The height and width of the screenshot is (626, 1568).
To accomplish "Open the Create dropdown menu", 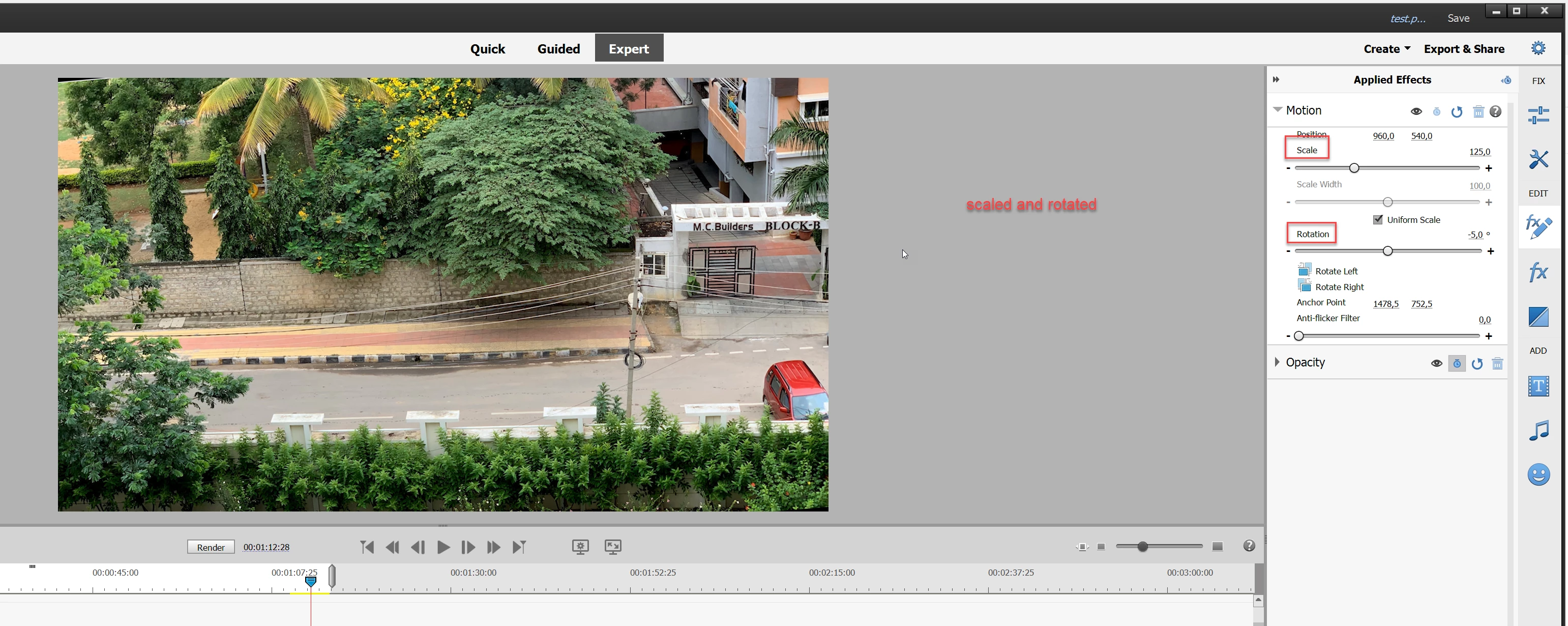I will [1386, 49].
